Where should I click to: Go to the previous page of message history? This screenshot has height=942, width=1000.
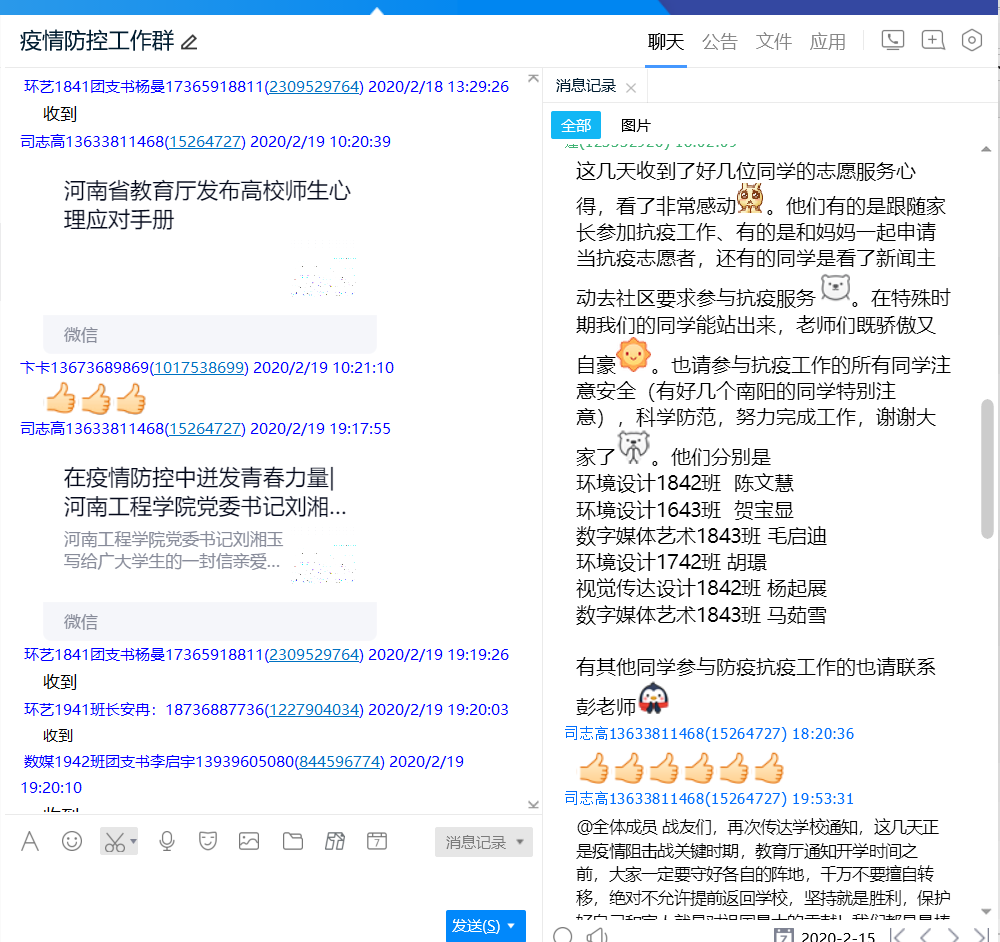925,936
